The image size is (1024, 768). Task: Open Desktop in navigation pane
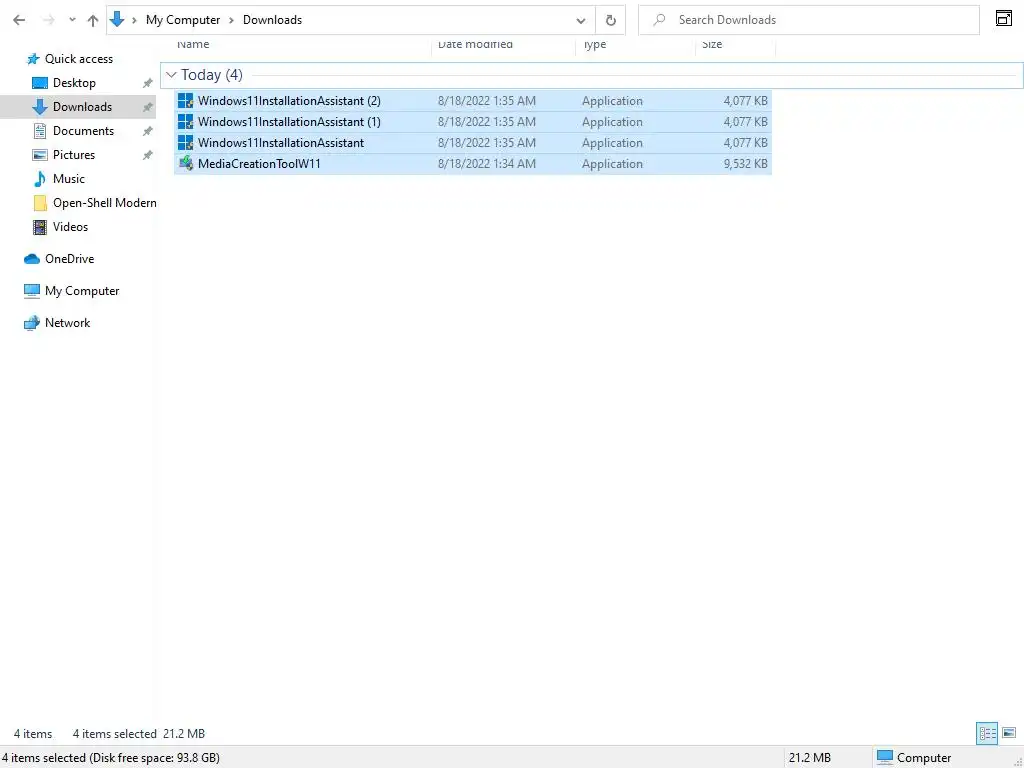tap(74, 83)
